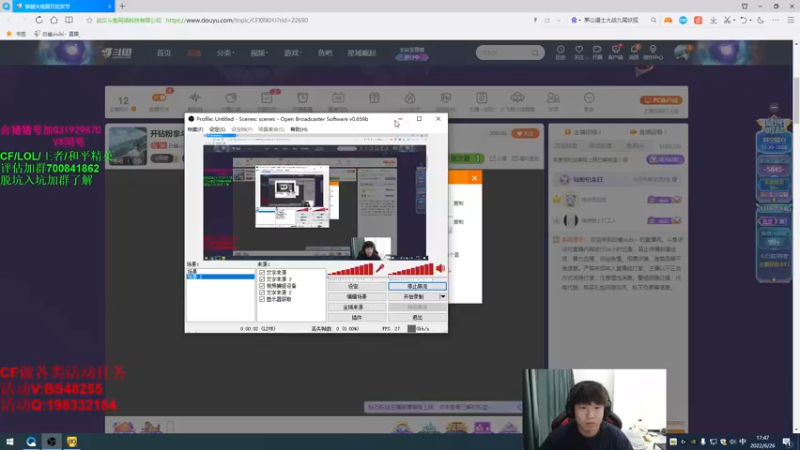Toggle the orange live switch in streamer toolbar

159,97
